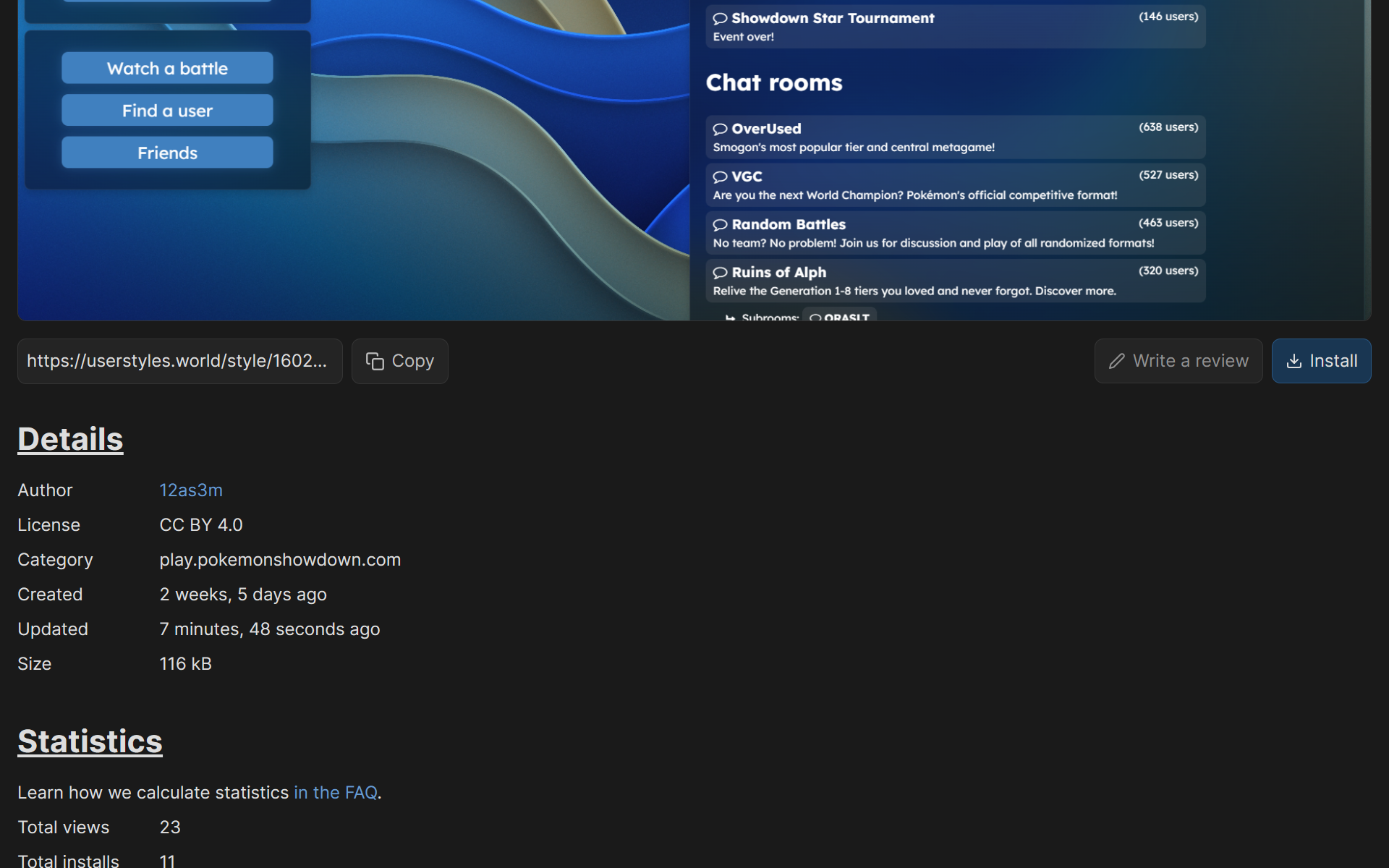This screenshot has height=868, width=1389.
Task: Click the '116 kB' size value
Action: pyautogui.click(x=186, y=664)
